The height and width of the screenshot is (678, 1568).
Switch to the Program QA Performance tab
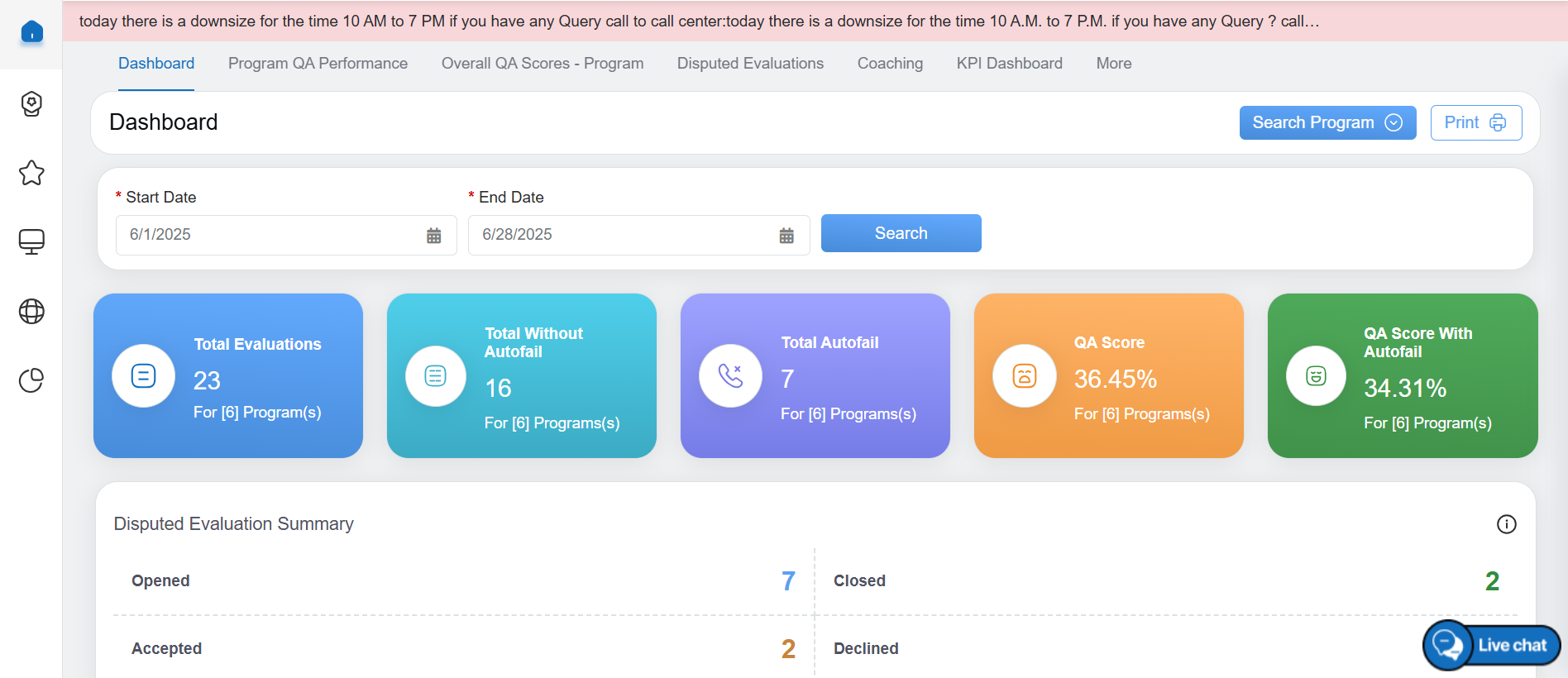[318, 64]
